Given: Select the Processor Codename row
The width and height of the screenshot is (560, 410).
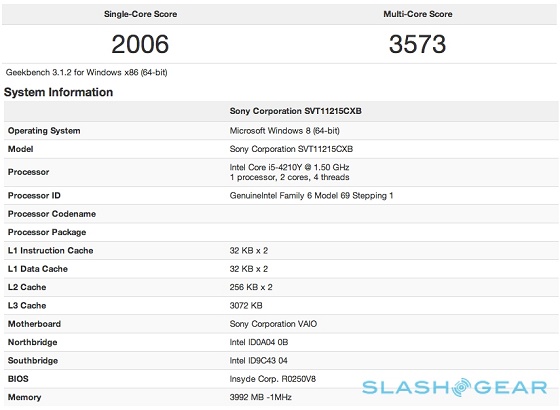Looking at the screenshot, I should click(281, 214).
